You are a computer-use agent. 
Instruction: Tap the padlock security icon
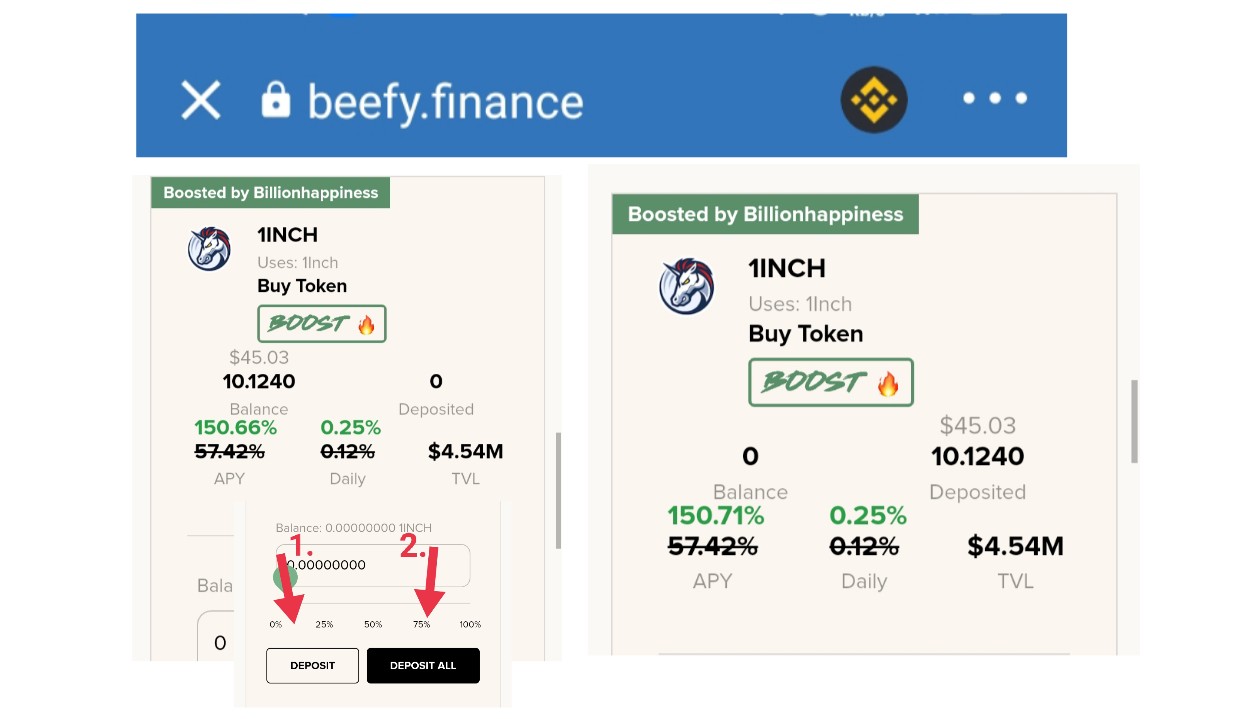276,99
